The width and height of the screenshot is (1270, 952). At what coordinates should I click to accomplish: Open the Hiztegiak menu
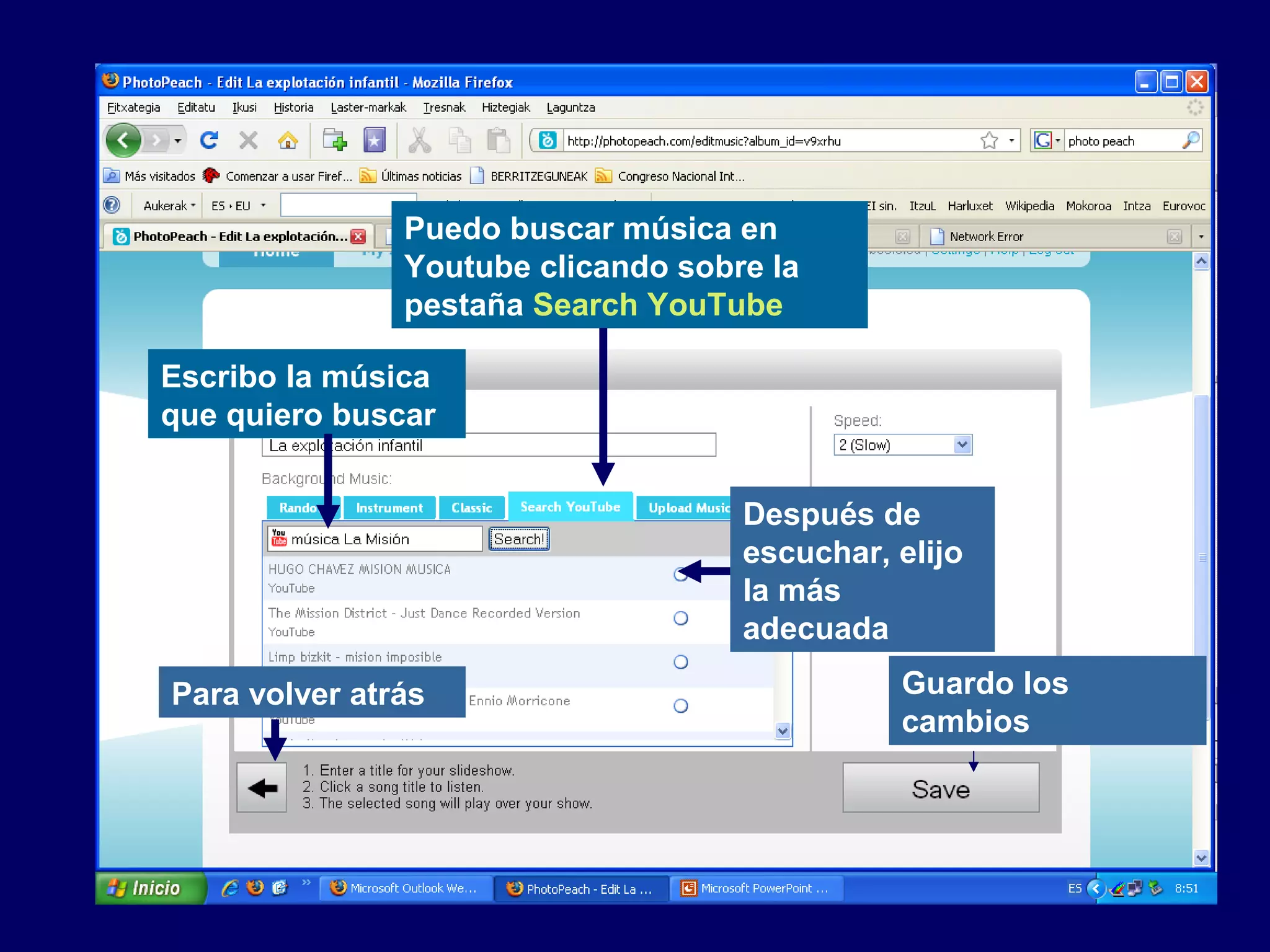coord(506,107)
